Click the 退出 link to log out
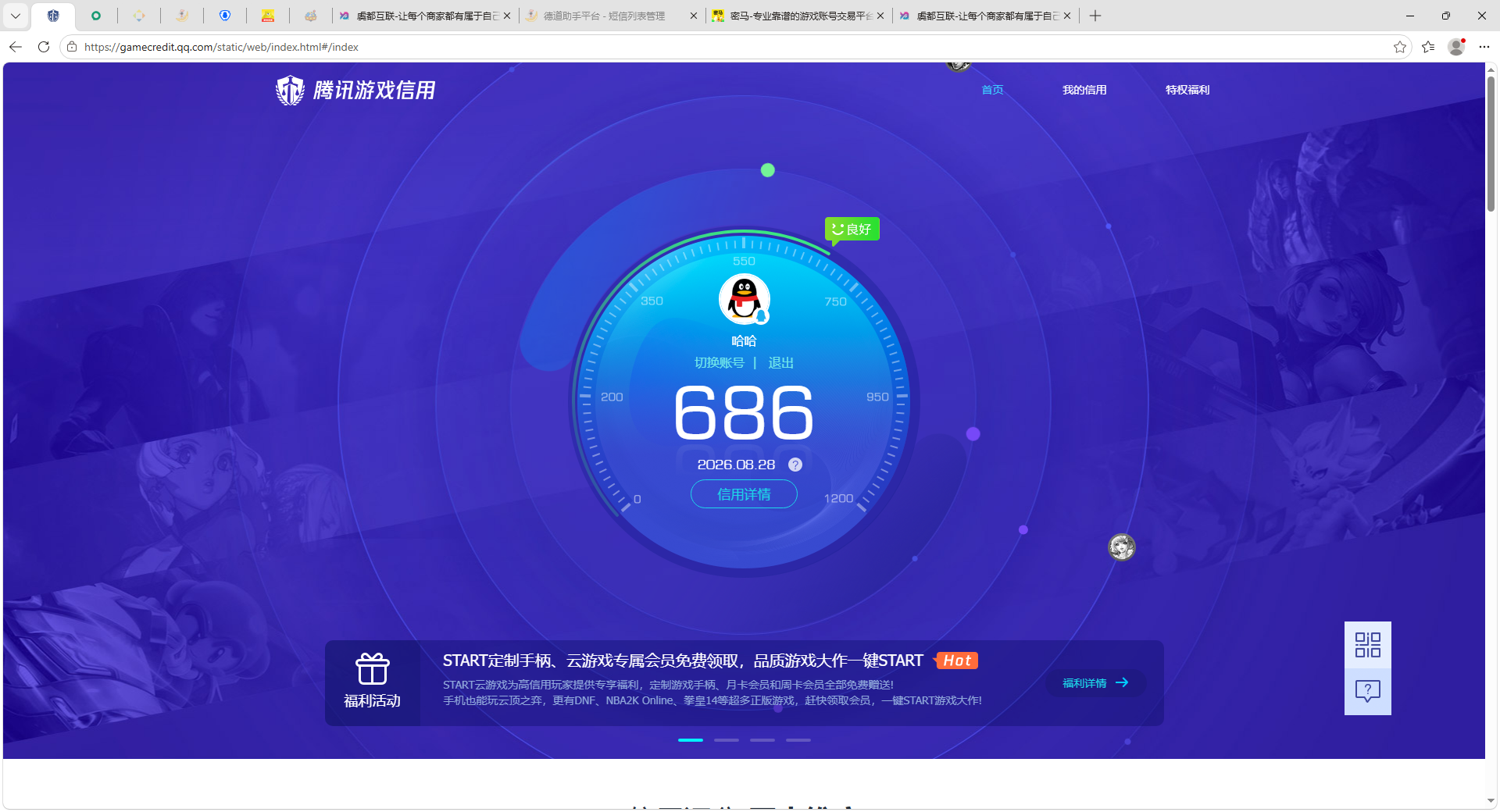Viewport: 1500px width, 812px height. pos(780,363)
